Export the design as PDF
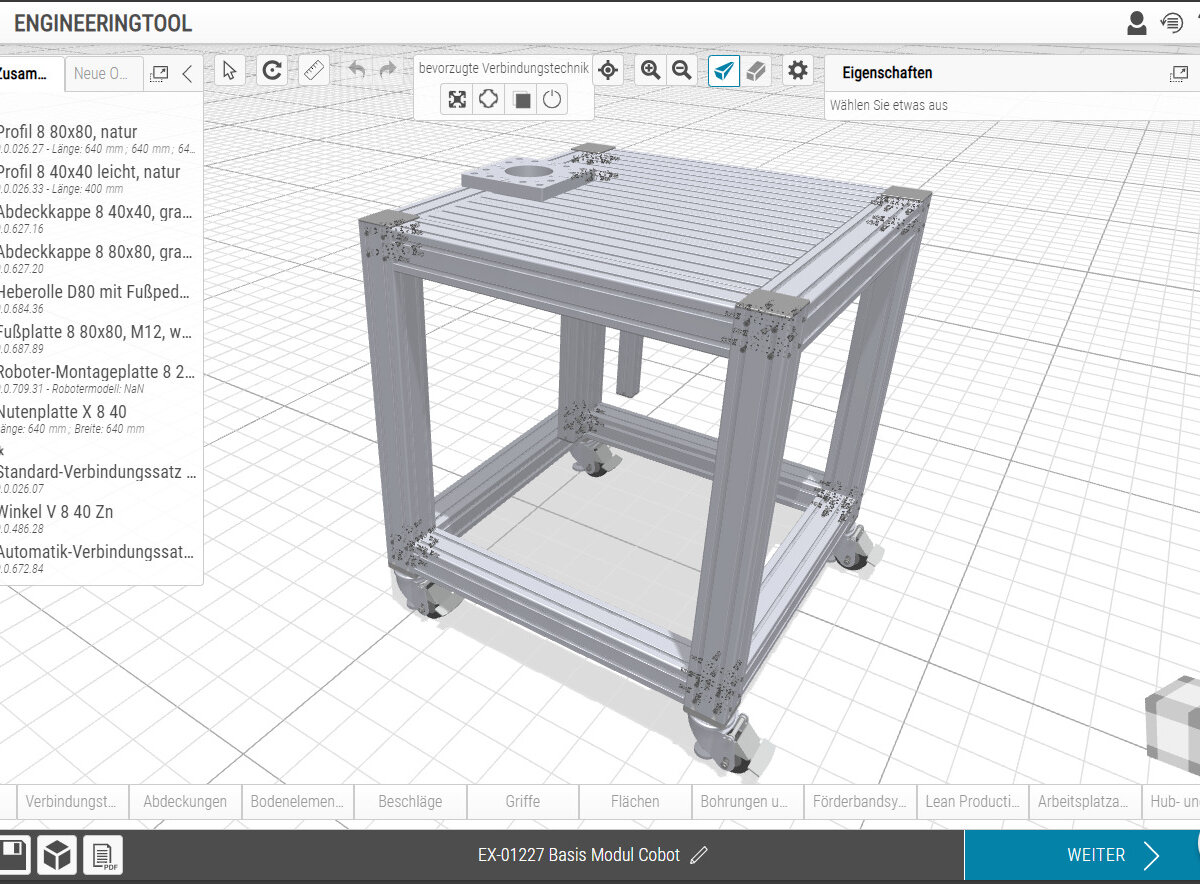 click(x=102, y=855)
